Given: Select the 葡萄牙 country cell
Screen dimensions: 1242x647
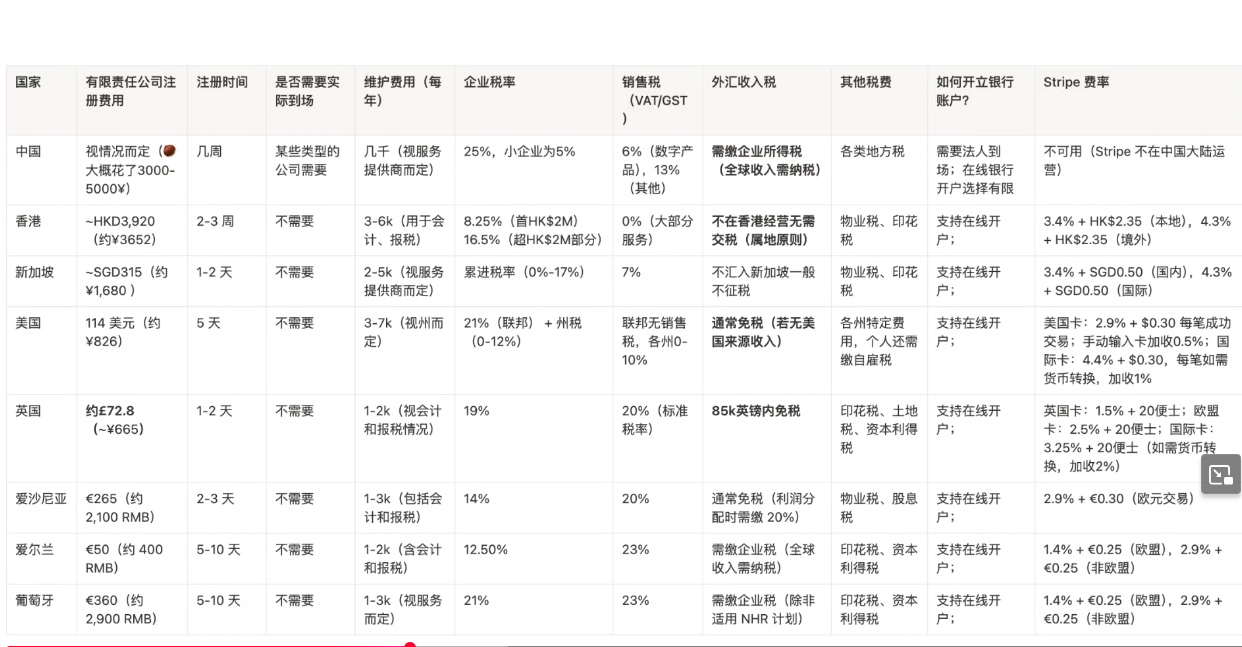Looking at the screenshot, I should [x=35, y=601].
